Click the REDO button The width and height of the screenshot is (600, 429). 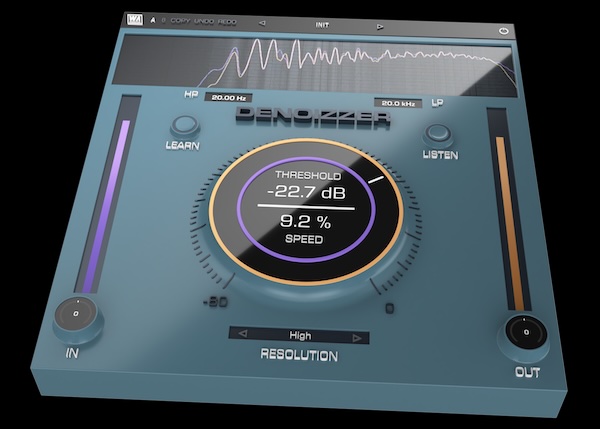[x=227, y=22]
